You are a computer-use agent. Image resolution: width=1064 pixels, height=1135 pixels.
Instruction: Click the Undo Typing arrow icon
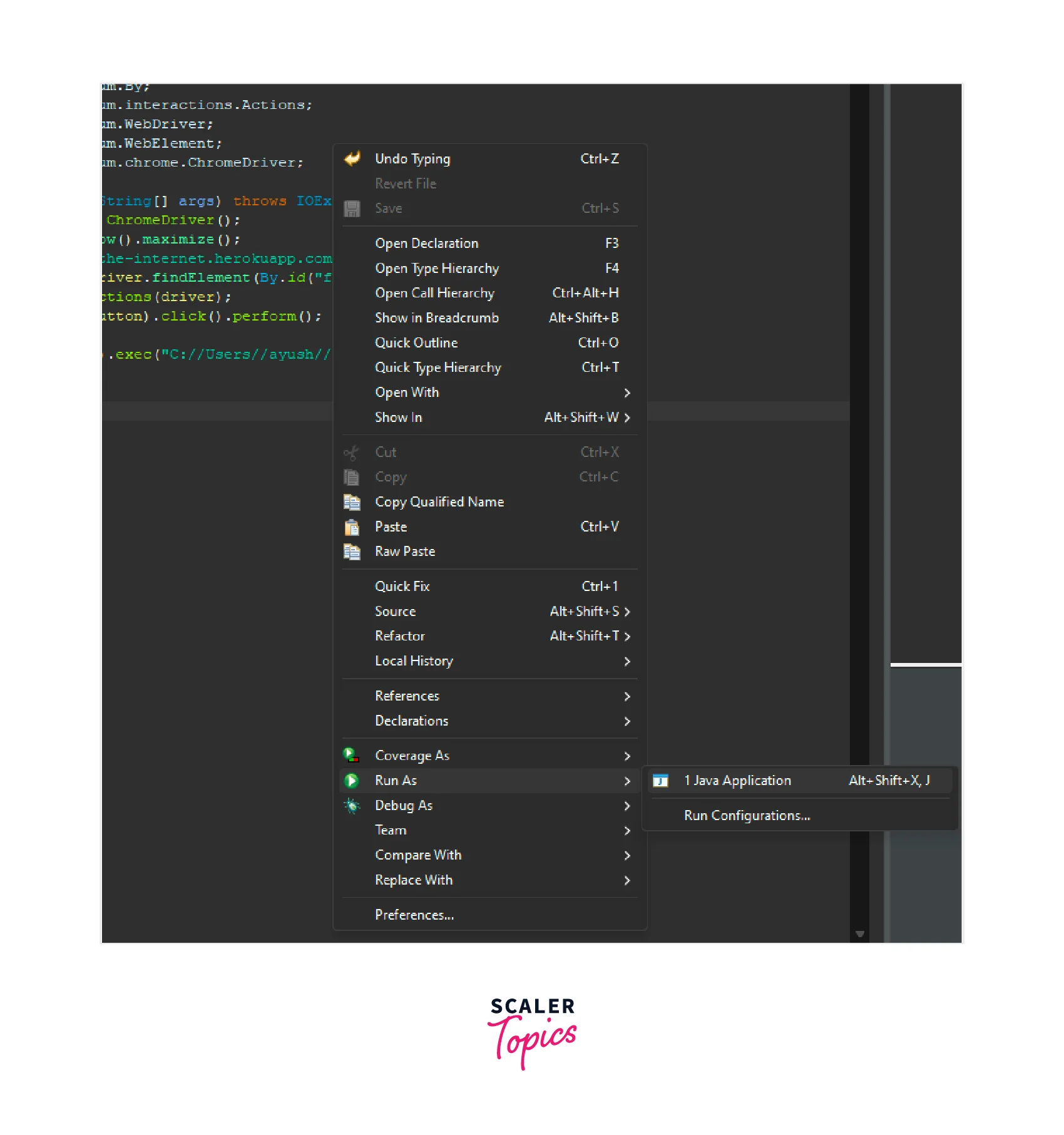click(352, 159)
